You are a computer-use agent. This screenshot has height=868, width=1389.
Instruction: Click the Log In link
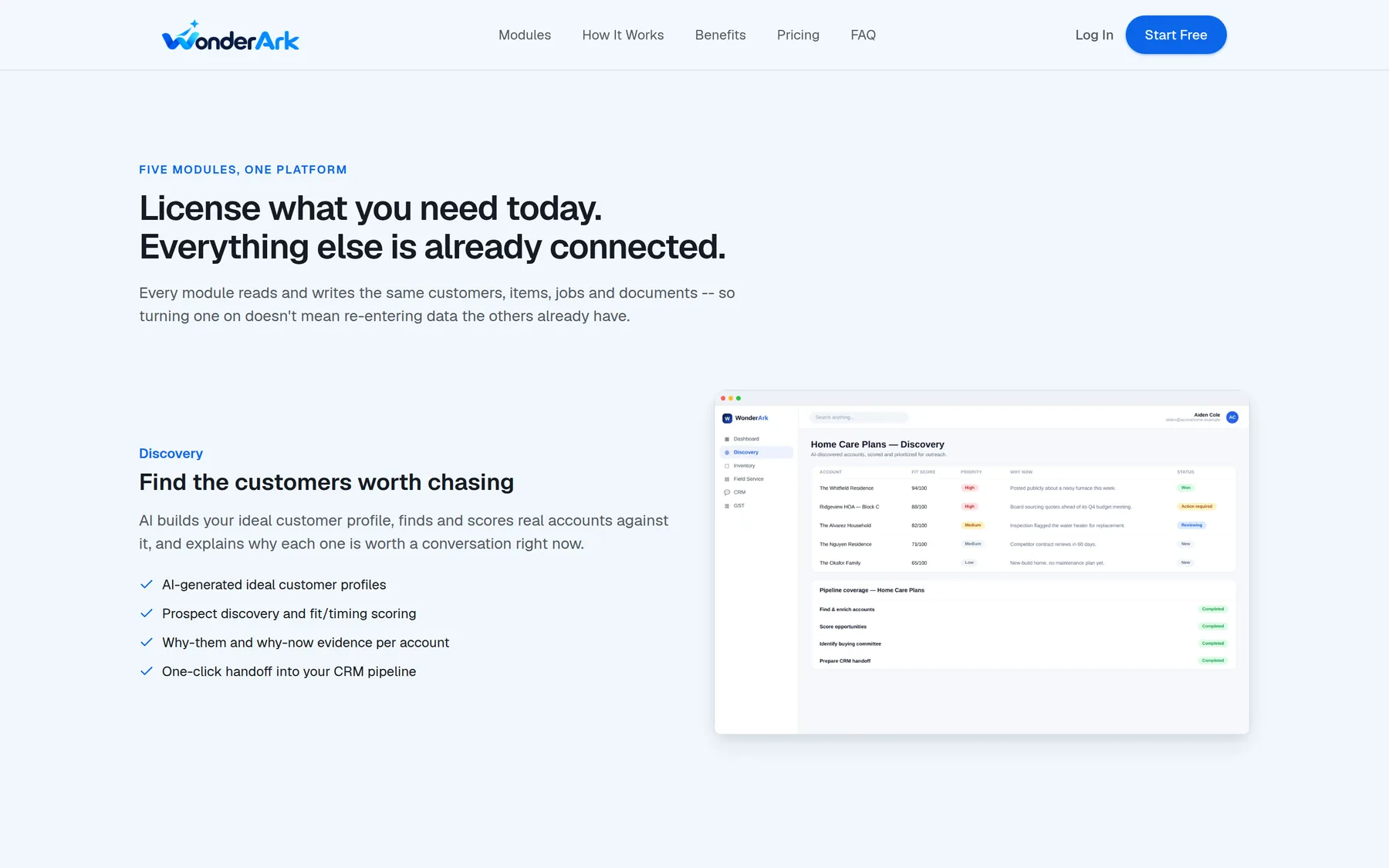[1094, 35]
